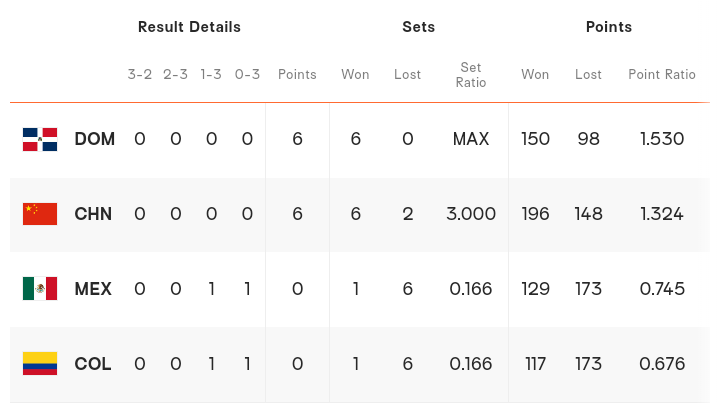The image size is (720, 403).
Task: Select the DOM team name
Action: pos(95,139)
